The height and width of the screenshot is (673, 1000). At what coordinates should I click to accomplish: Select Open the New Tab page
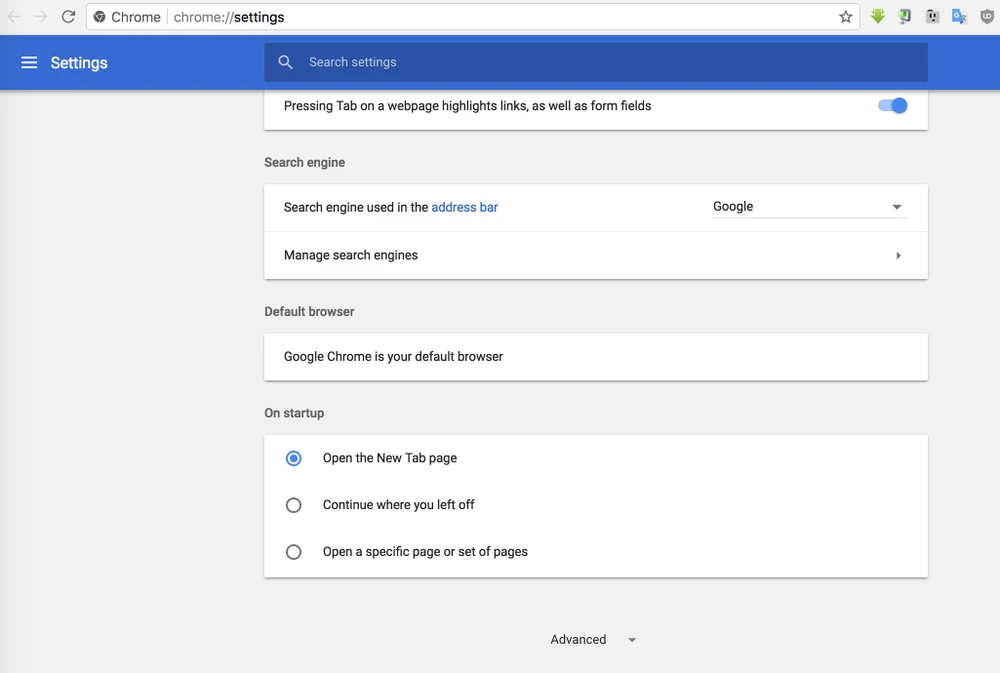pos(294,458)
